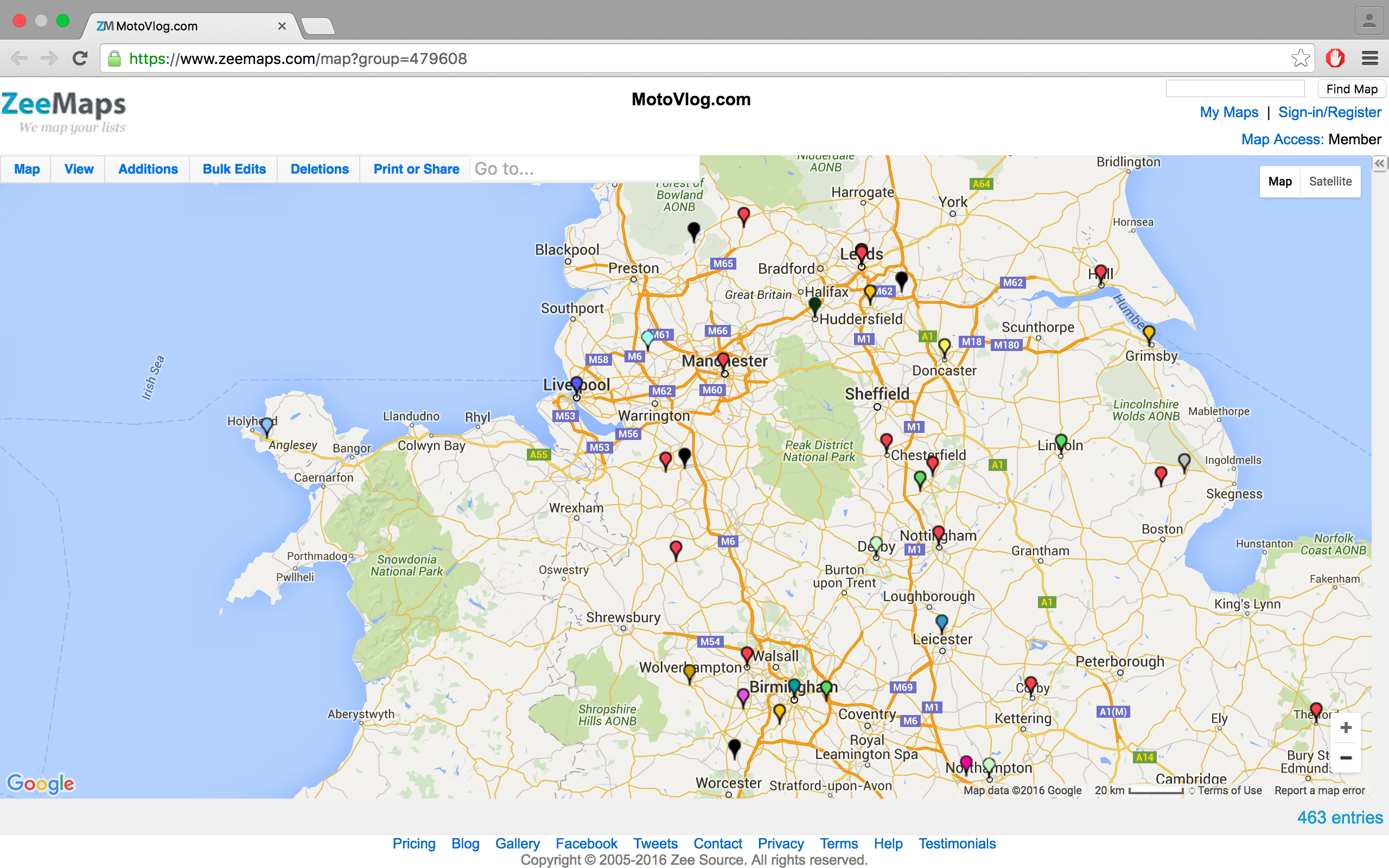Click the browser back arrow
This screenshot has width=1389, height=868.
pos(19,59)
